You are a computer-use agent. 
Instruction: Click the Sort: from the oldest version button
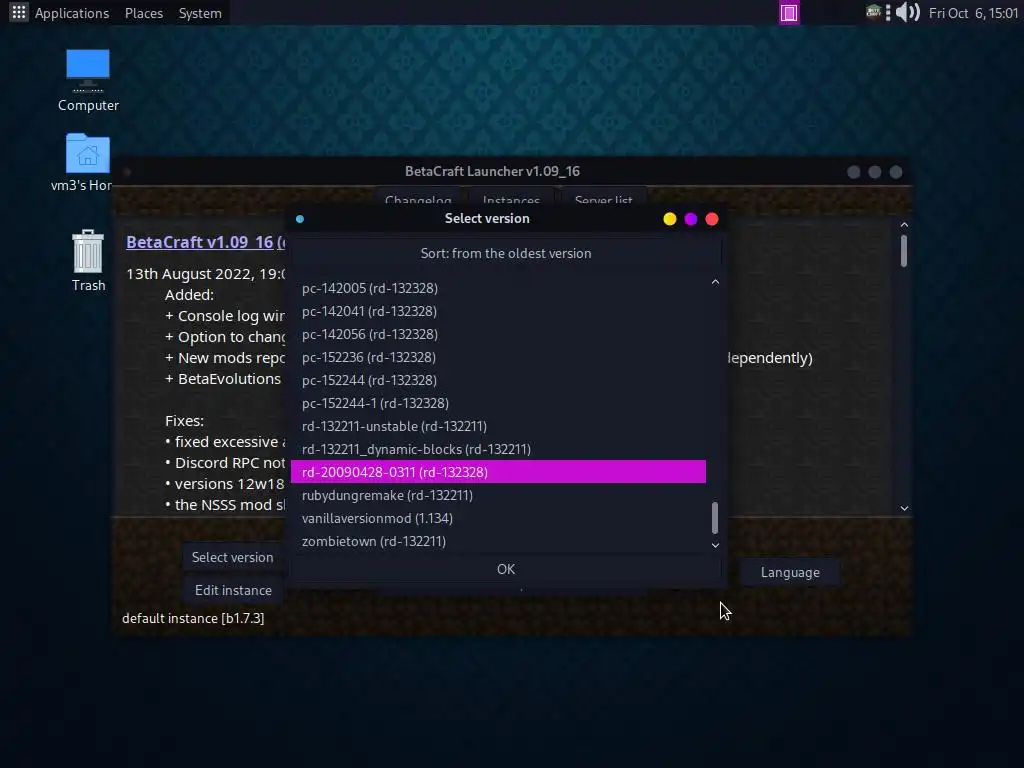click(506, 253)
